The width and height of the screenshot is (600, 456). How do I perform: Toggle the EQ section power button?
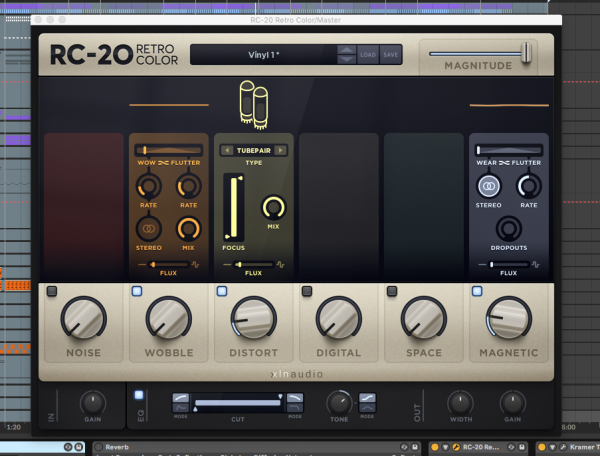pos(139,395)
